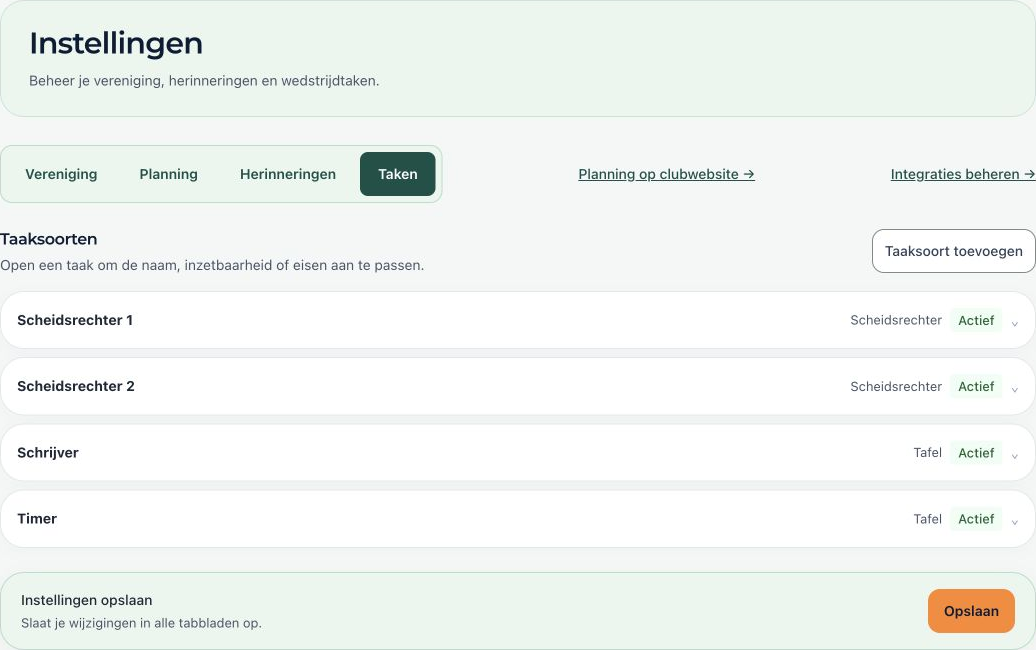Expand the Scheidsrechter 2 row chevron
Image resolution: width=1036 pixels, height=650 pixels.
1015,389
